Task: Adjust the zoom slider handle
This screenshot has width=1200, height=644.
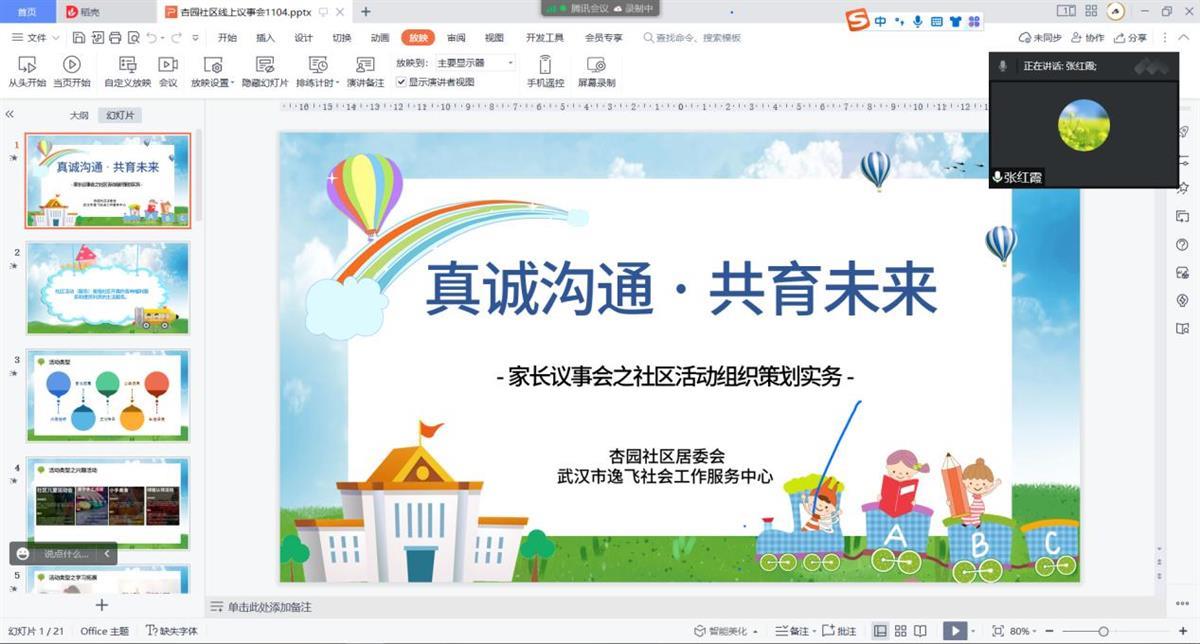Action: point(1103,631)
